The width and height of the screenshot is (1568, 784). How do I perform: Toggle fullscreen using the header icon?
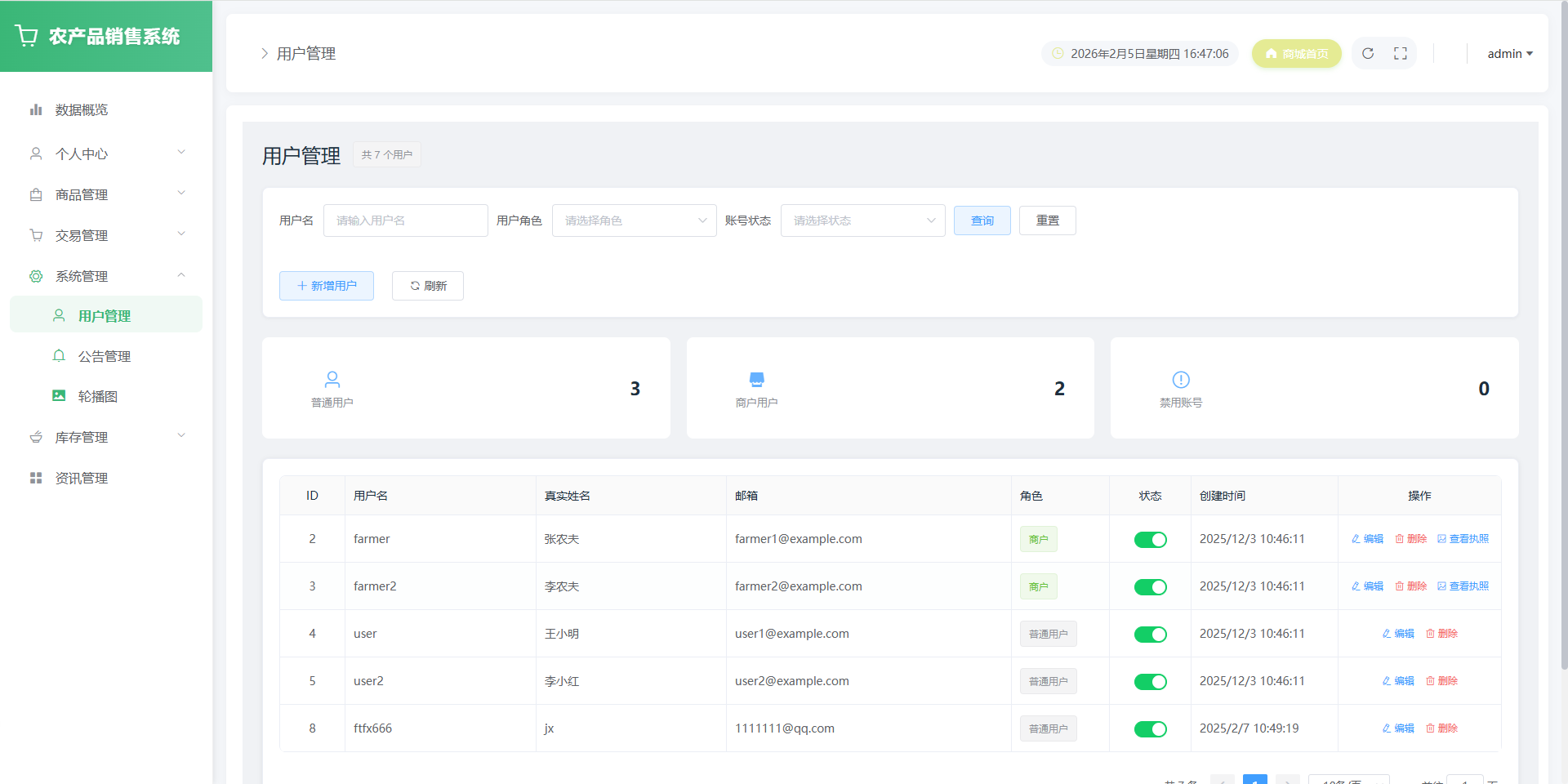1401,53
